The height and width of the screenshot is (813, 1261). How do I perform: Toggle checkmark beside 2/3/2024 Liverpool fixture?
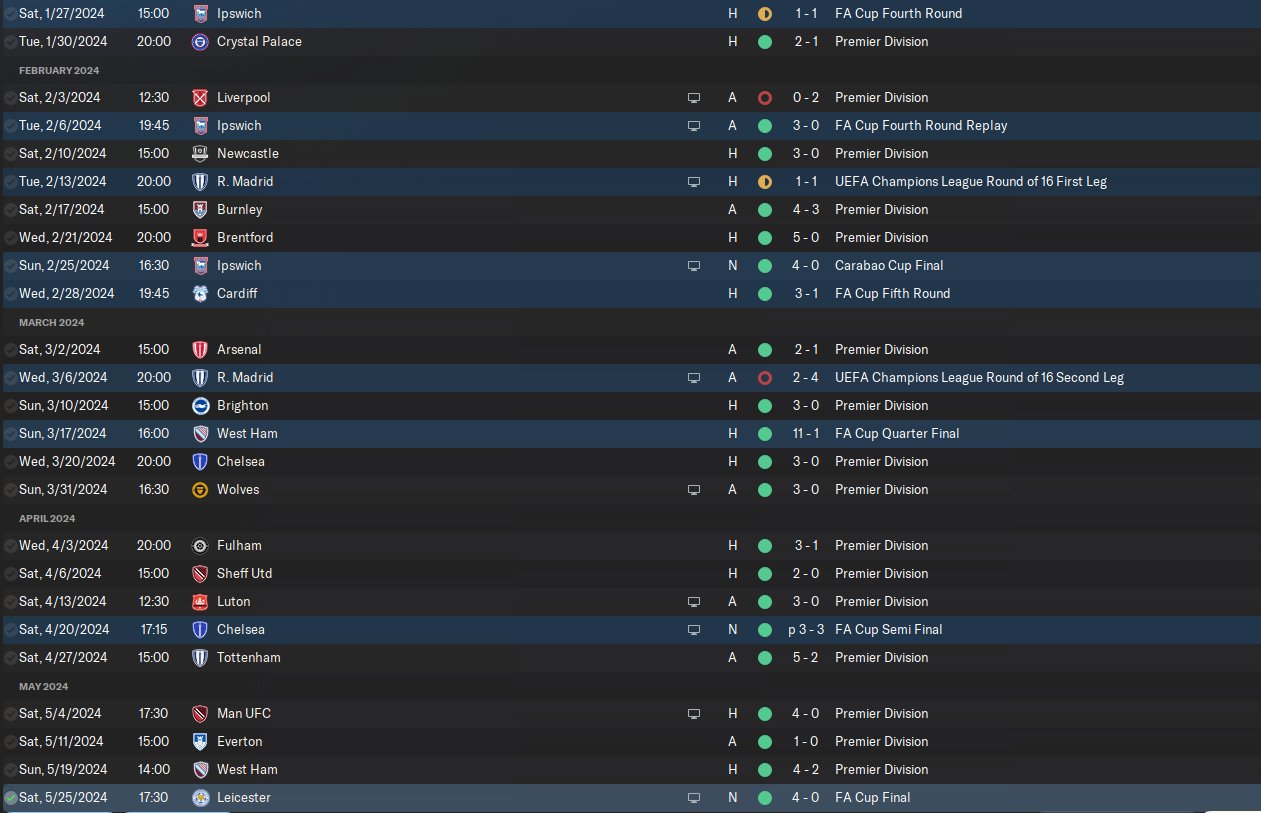[10, 97]
